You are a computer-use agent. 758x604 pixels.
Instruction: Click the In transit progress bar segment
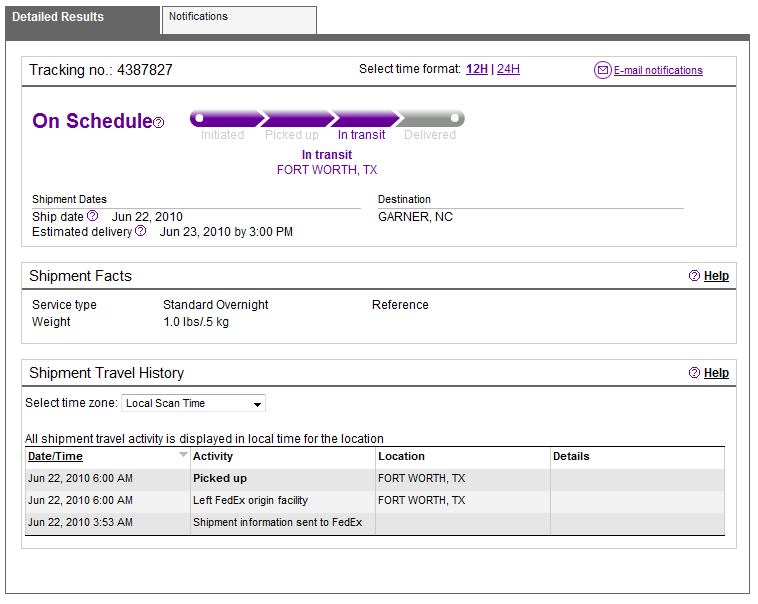364,118
